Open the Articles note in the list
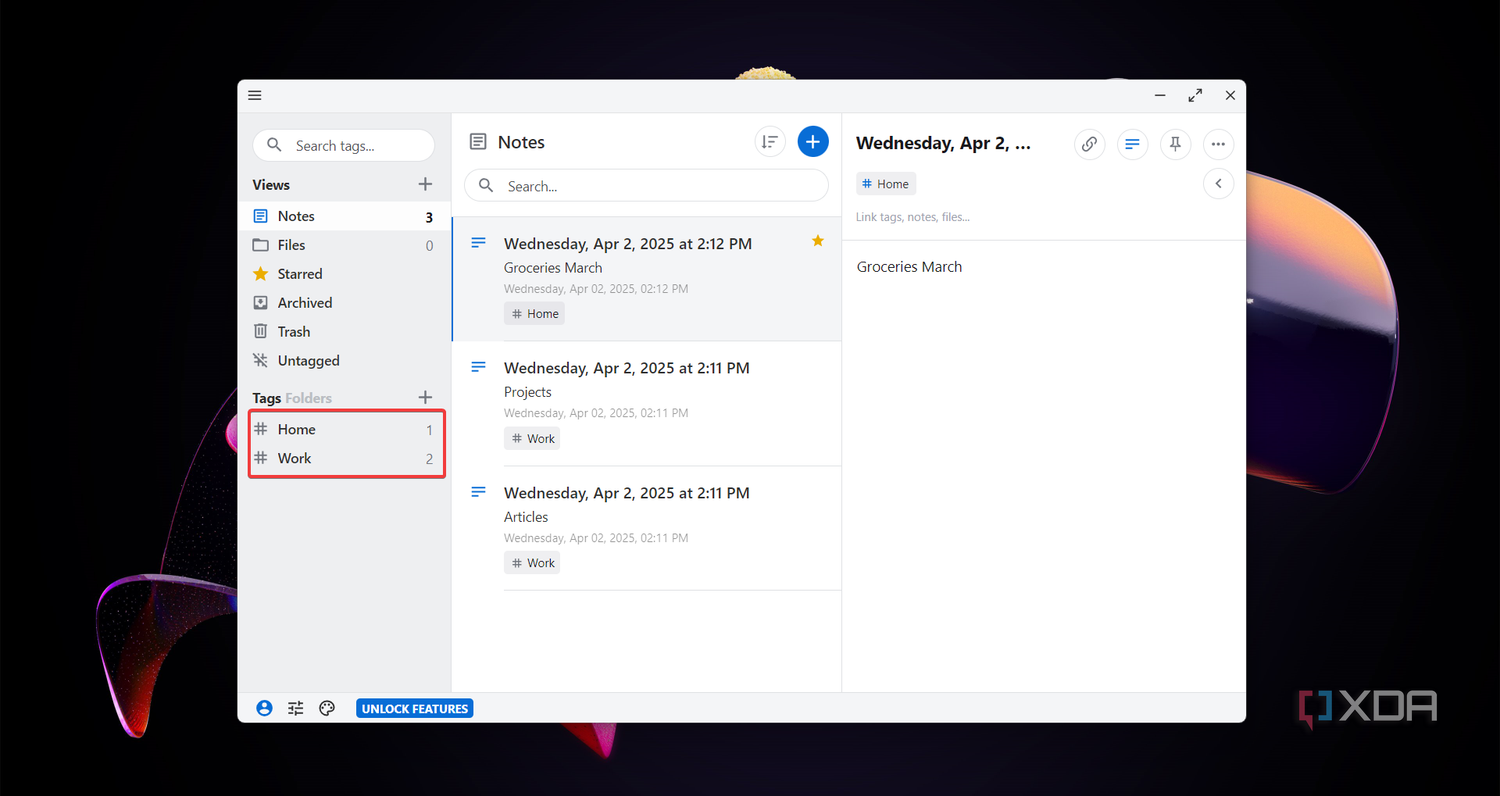Viewport: 1500px width, 796px height. tap(647, 528)
